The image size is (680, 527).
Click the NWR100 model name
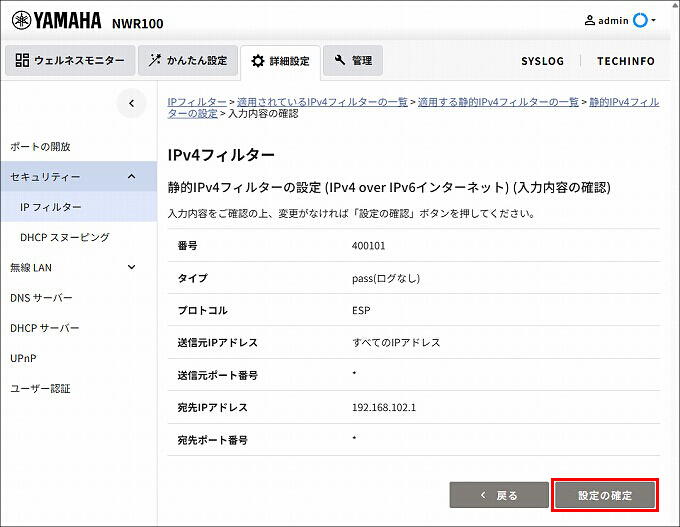[x=137, y=23]
